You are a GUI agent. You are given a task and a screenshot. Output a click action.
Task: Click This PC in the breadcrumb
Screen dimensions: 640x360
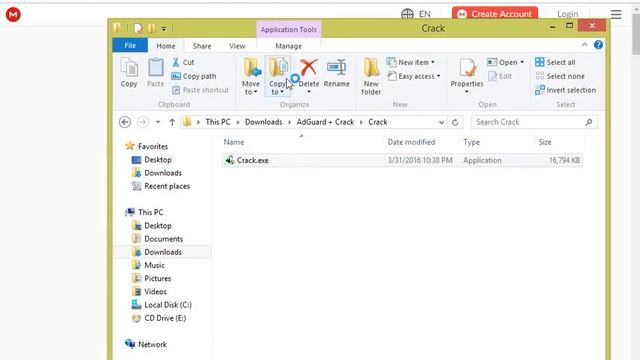coord(218,122)
